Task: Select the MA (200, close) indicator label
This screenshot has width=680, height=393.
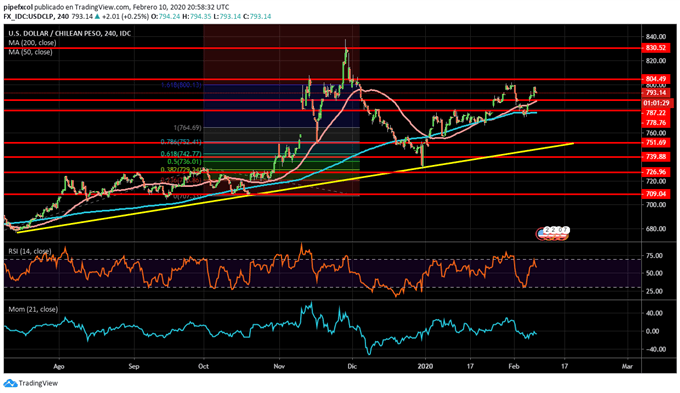Action: tap(32, 43)
